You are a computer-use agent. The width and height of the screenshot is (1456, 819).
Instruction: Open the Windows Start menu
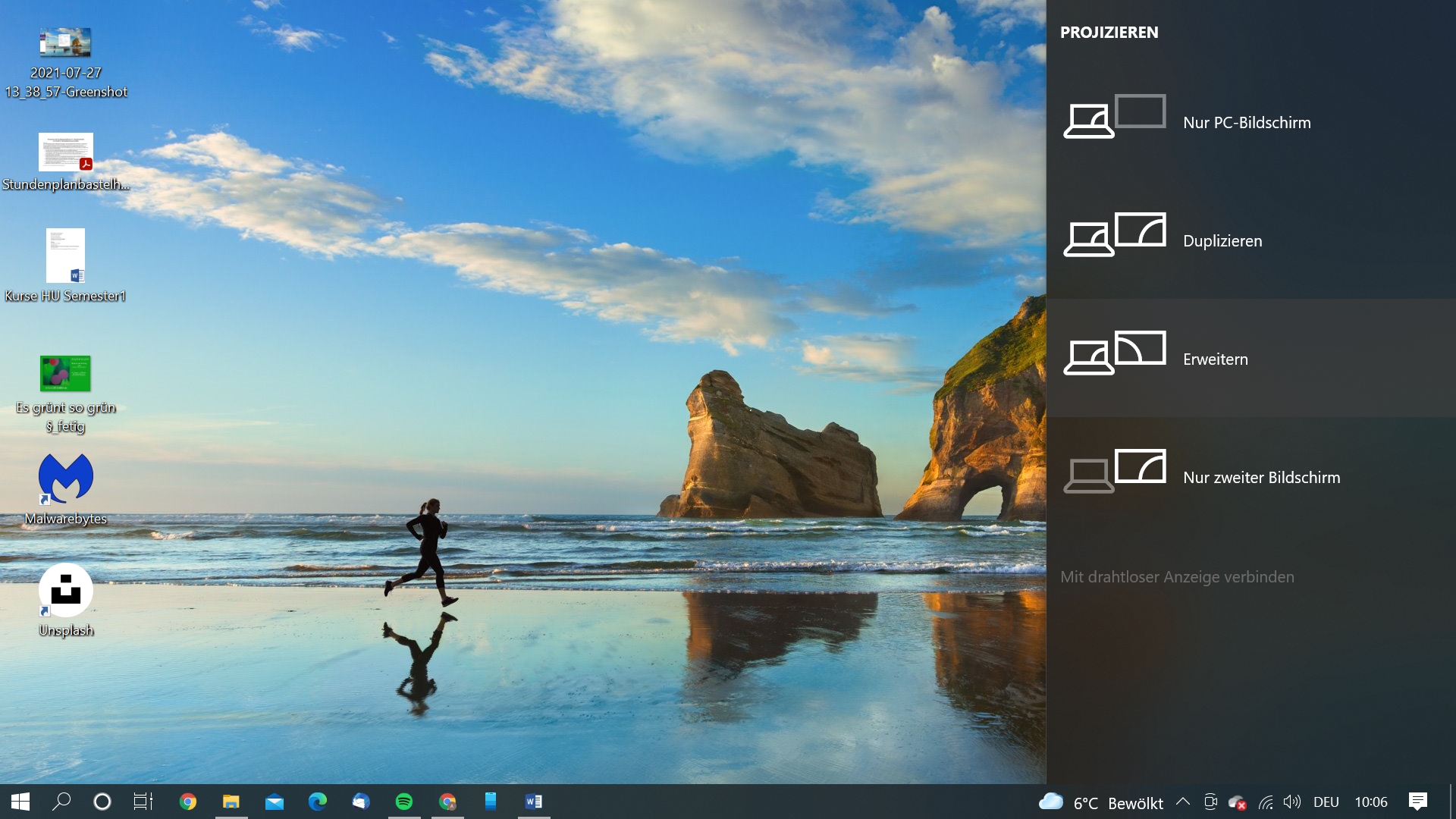pos(19,802)
